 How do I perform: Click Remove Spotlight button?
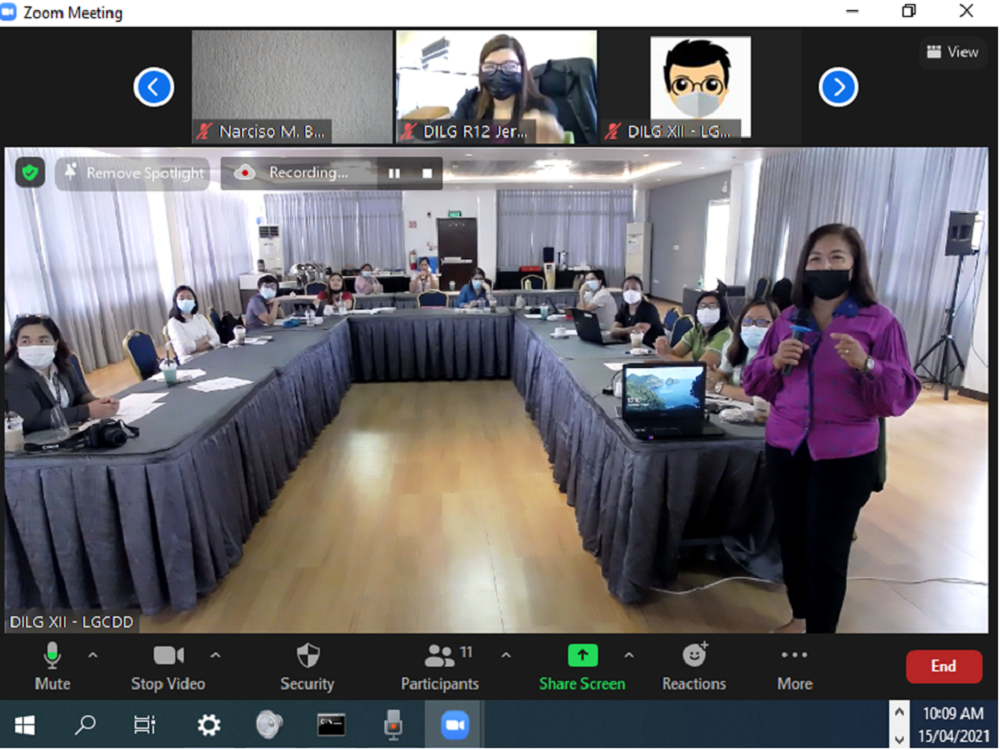[x=133, y=173]
